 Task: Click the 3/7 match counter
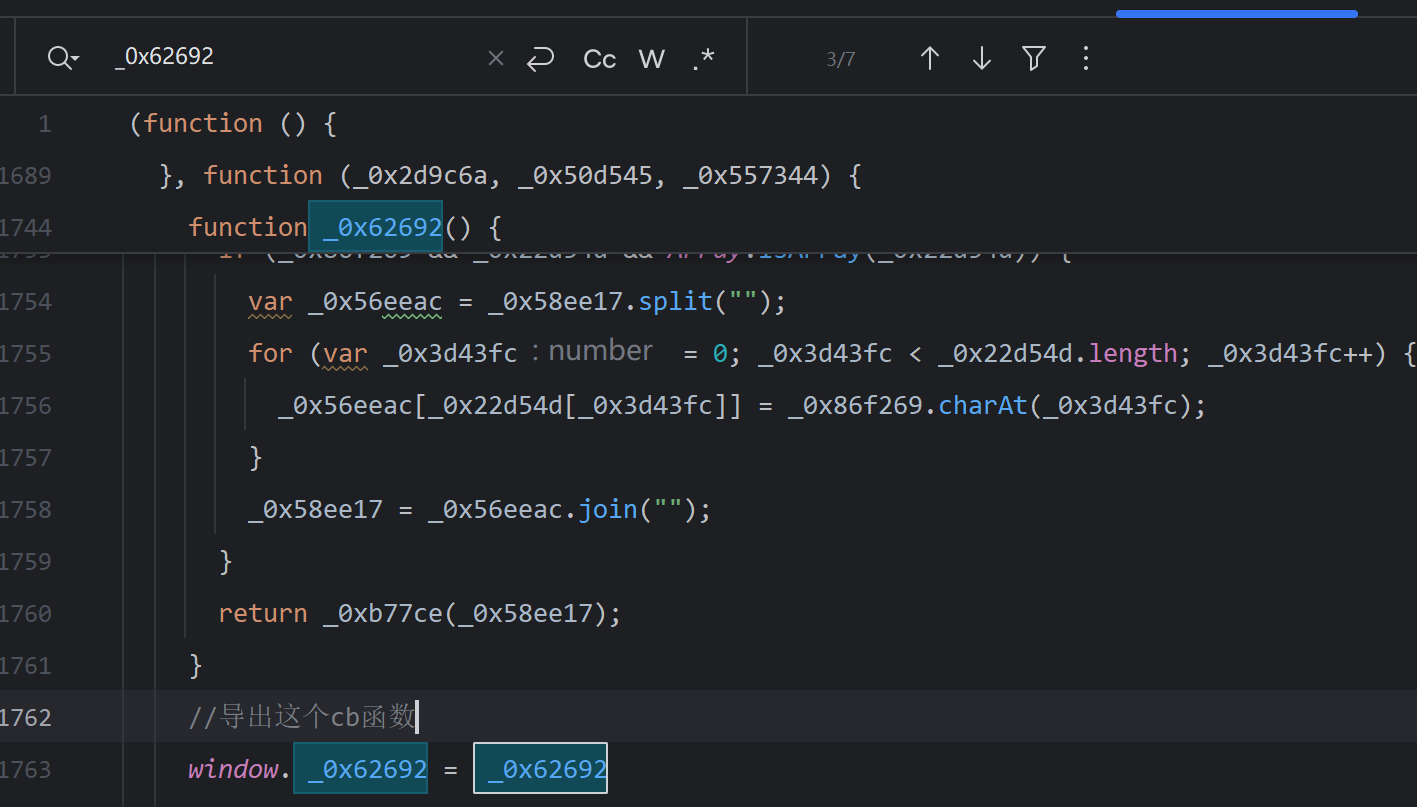(841, 59)
